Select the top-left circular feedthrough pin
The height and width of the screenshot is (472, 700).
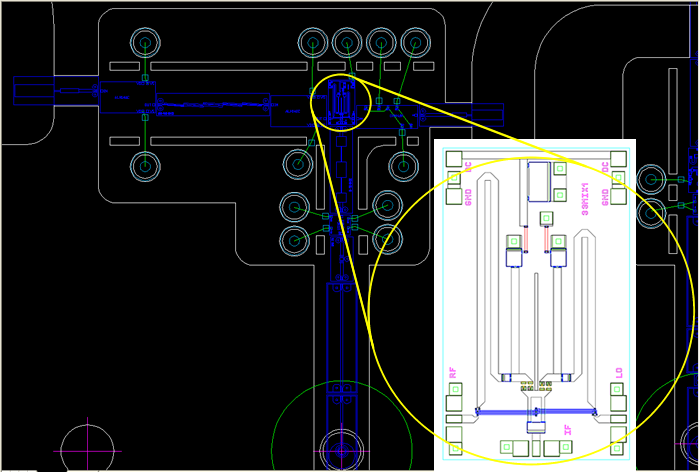pyautogui.click(x=146, y=43)
